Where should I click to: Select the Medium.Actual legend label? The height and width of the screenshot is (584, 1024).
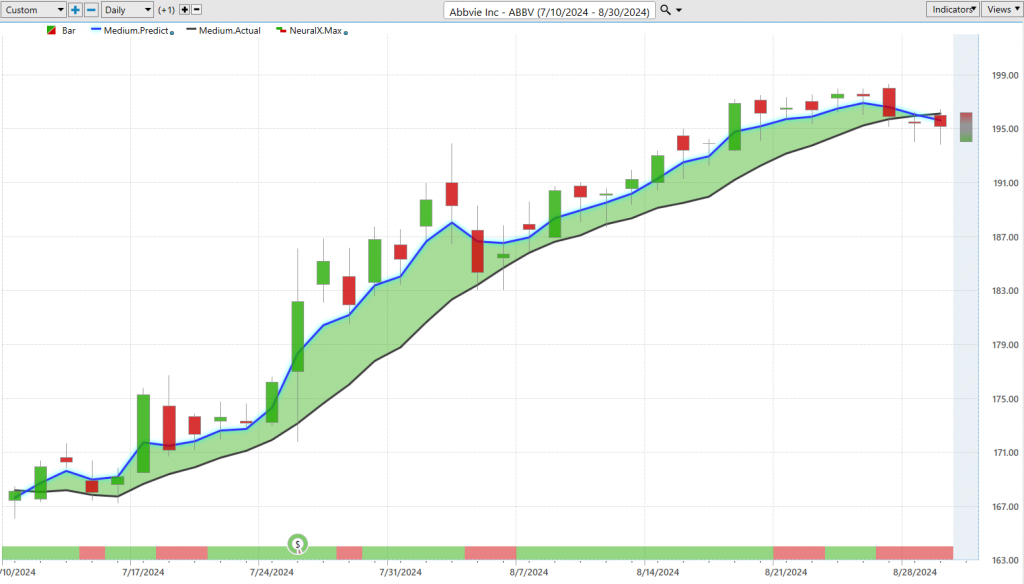click(229, 31)
